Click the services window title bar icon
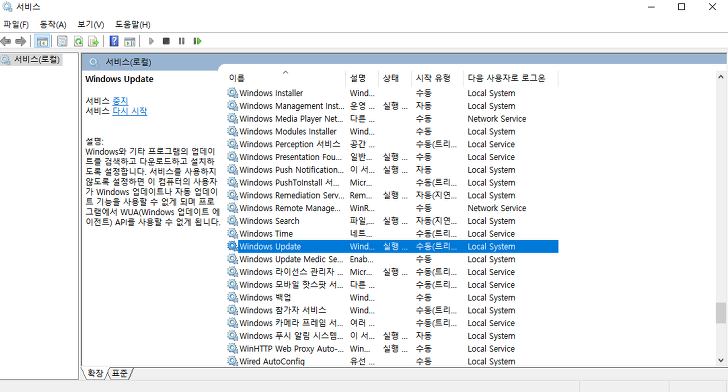The image size is (728, 392). tap(7, 7)
